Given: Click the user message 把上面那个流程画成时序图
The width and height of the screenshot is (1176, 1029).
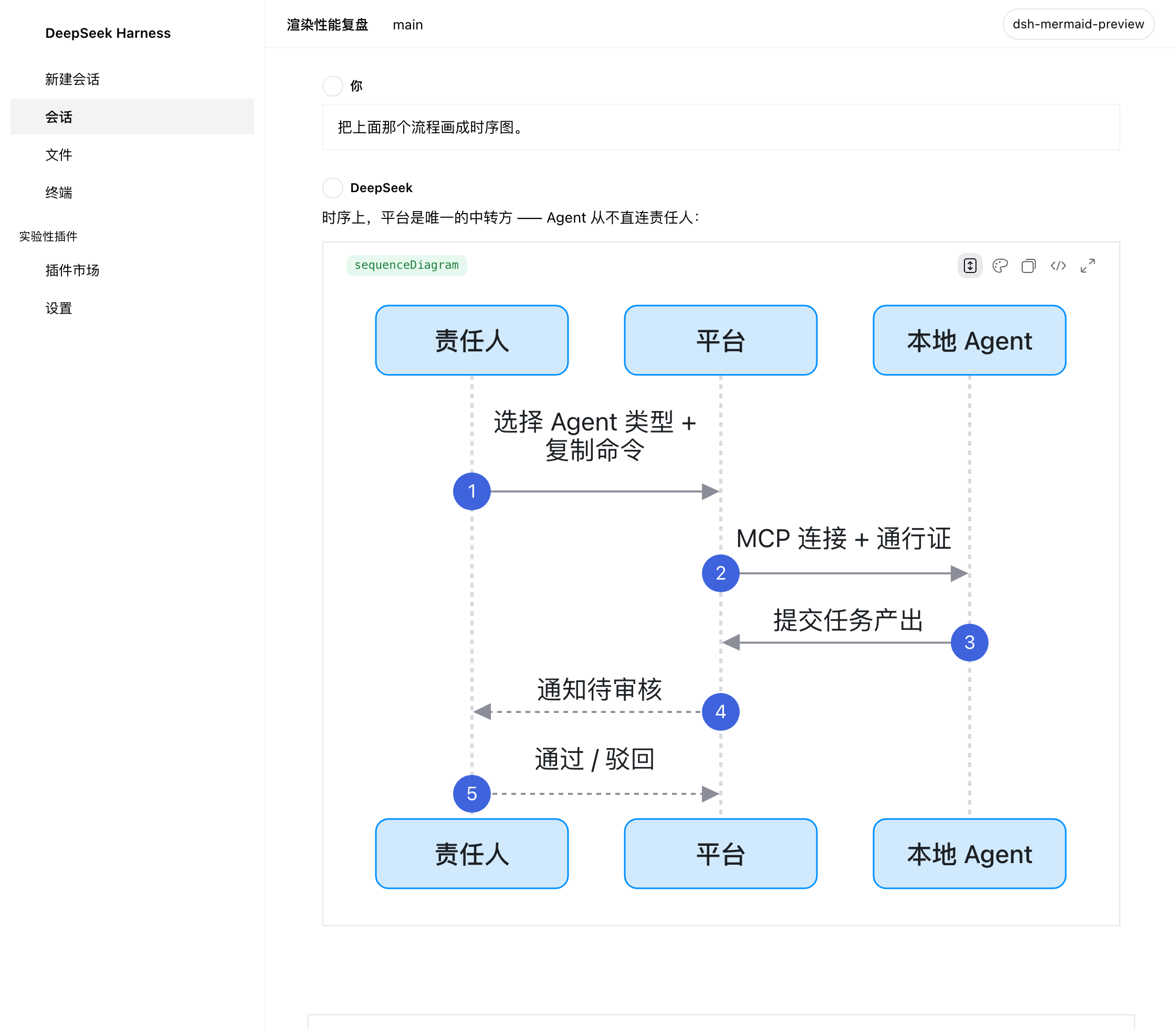Looking at the screenshot, I should pyautogui.click(x=721, y=127).
